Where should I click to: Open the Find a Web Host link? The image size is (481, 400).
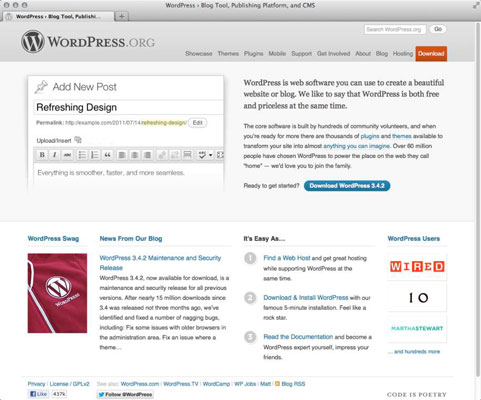point(287,258)
